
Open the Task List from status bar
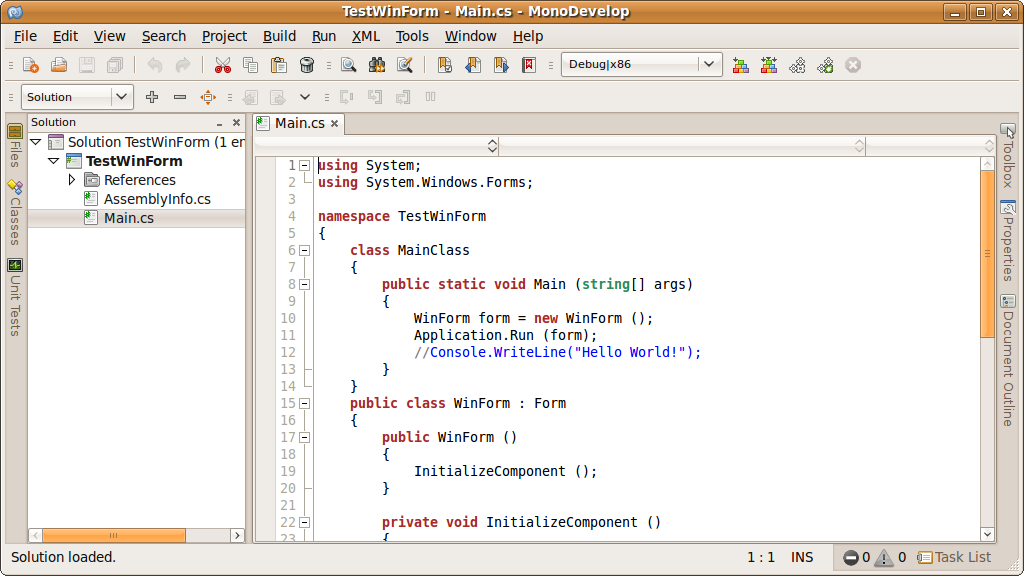click(x=954, y=557)
